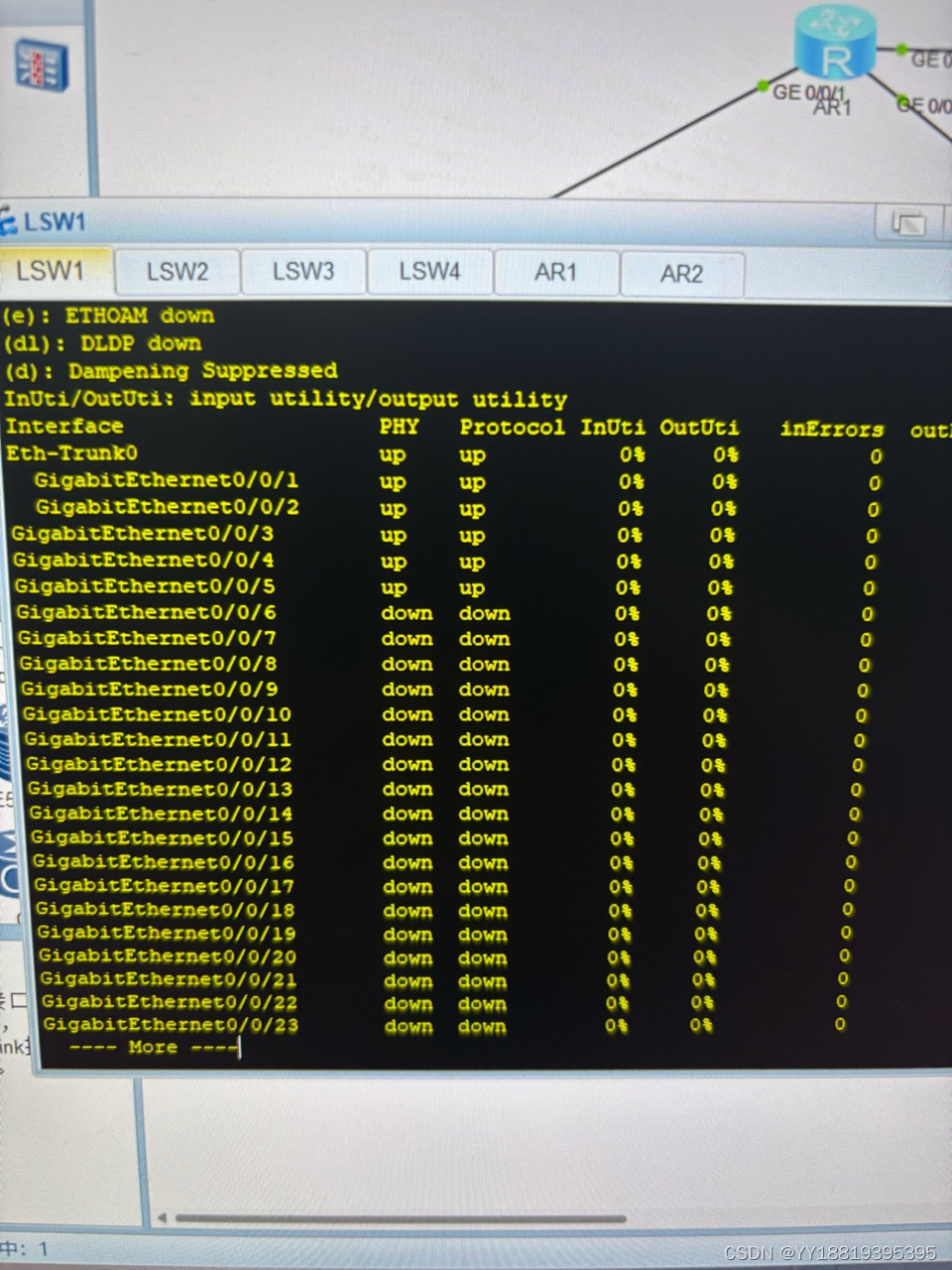952x1270 pixels.
Task: Click the '(d): Dampening Suppressed' line
Action: click(171, 371)
